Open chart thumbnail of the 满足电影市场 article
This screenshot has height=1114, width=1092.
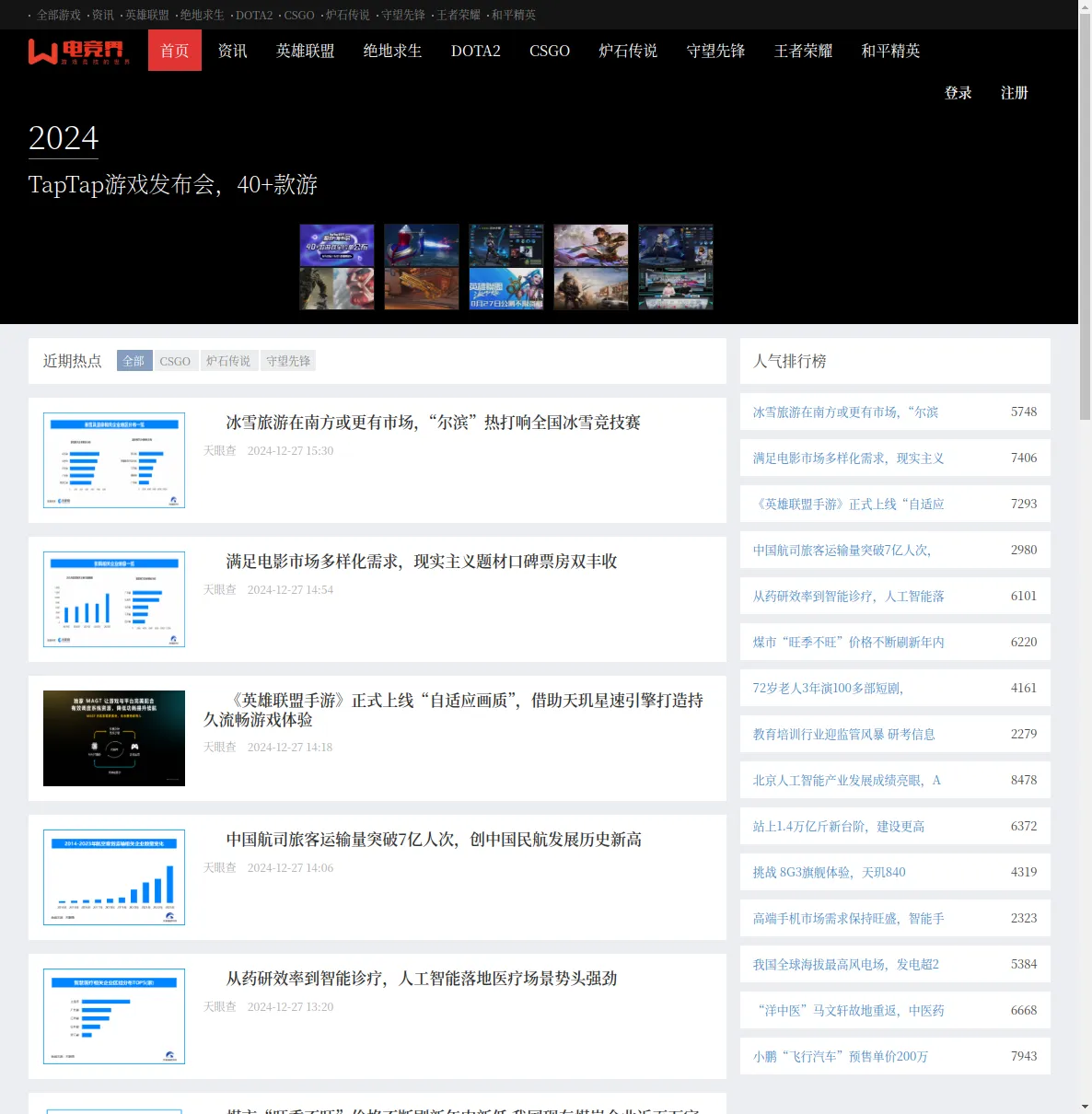114,599
